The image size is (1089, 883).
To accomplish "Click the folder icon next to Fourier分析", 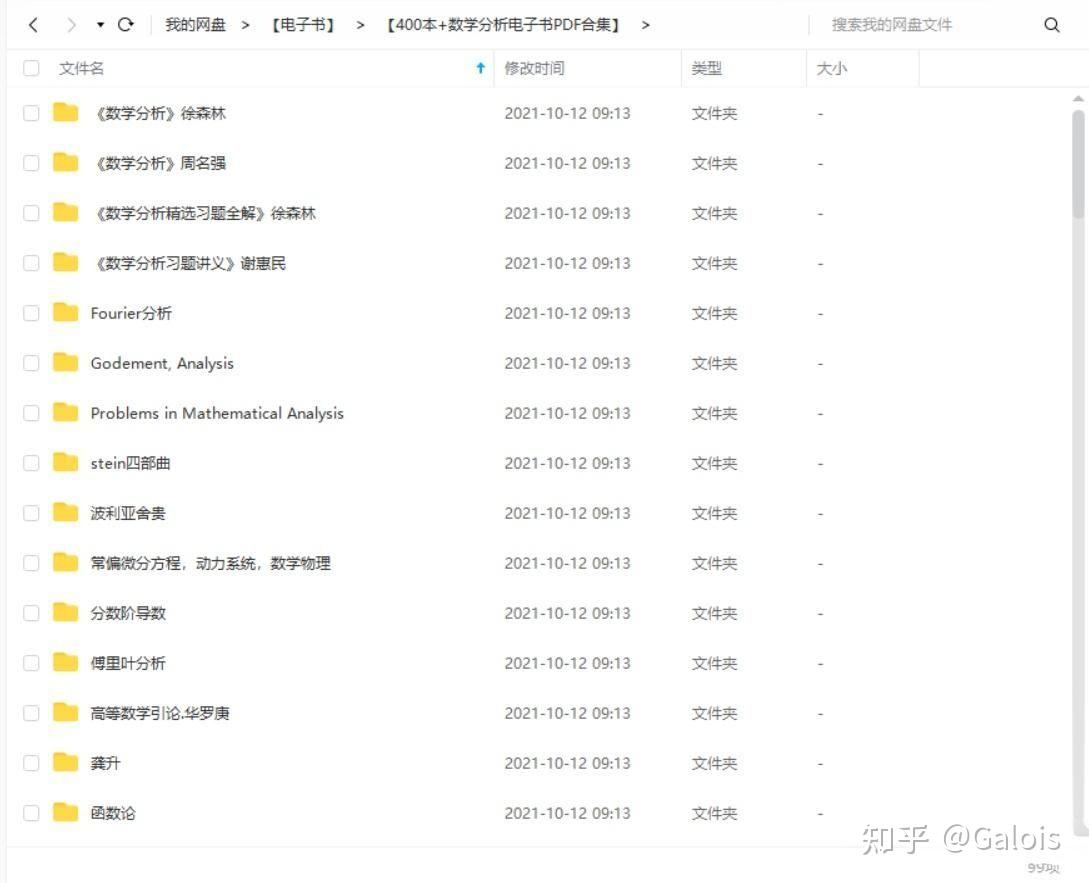I will [64, 313].
